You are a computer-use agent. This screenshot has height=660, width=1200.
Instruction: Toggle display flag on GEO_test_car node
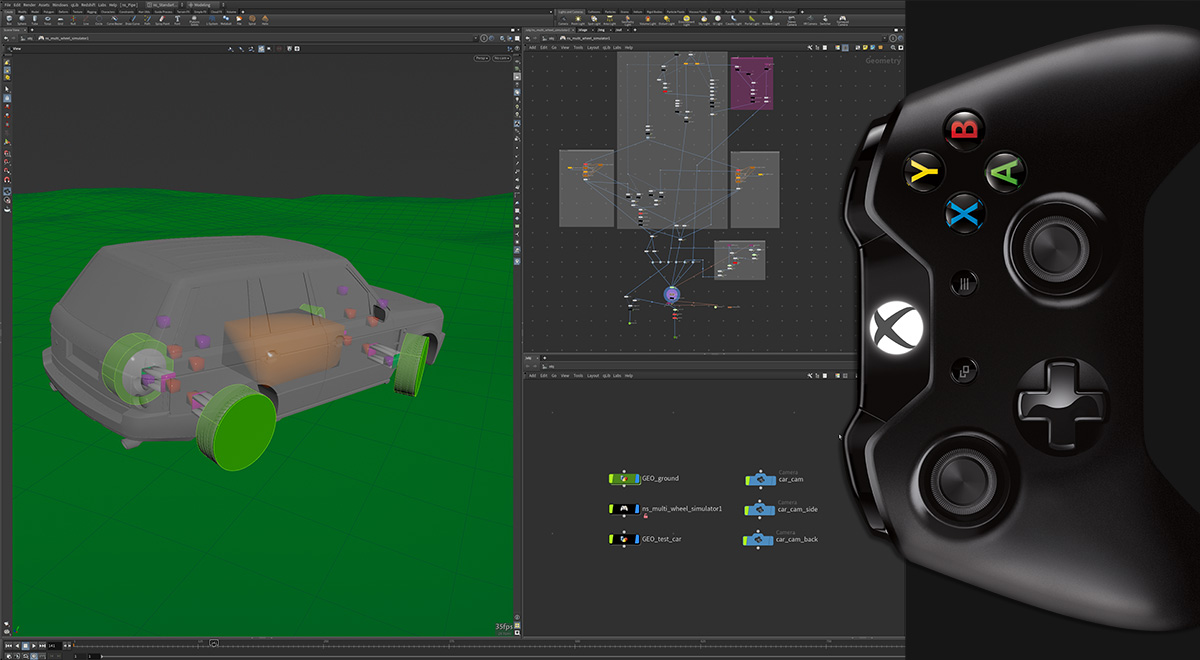(638, 539)
